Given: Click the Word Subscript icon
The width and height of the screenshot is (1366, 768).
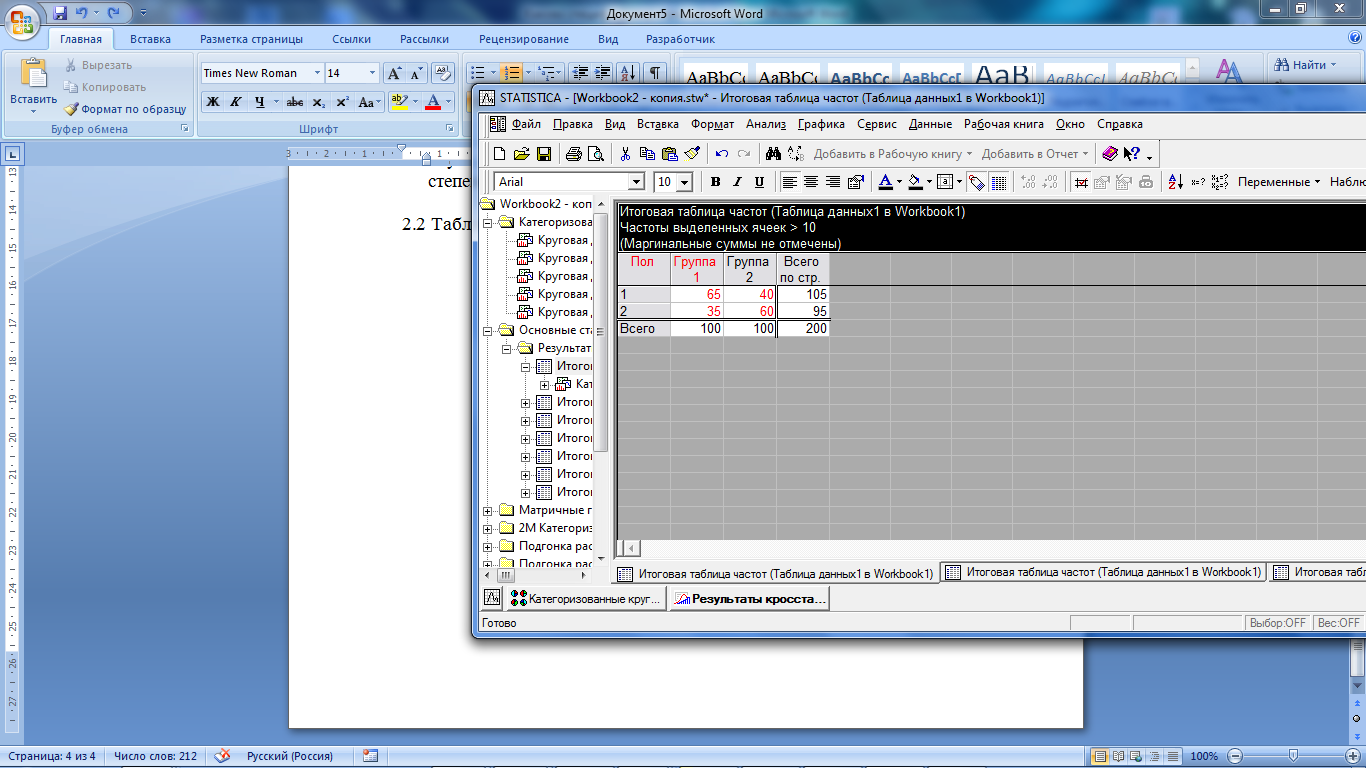Looking at the screenshot, I should pyautogui.click(x=318, y=102).
